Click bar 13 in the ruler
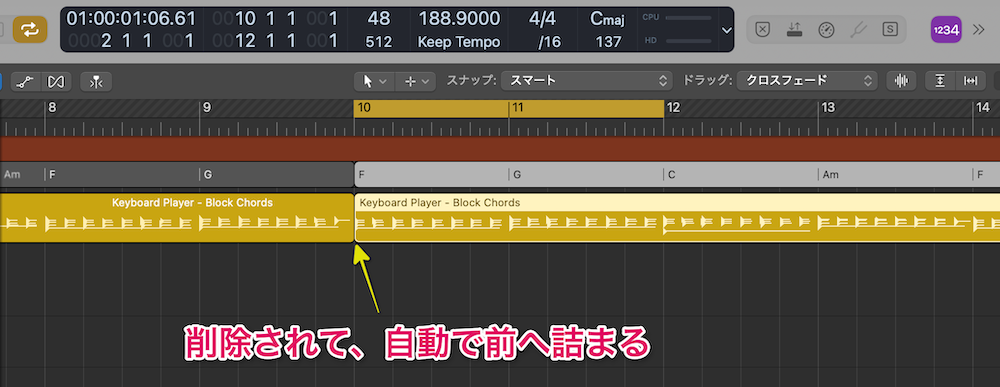Screen dimensions: 1000x387 [x=828, y=108]
